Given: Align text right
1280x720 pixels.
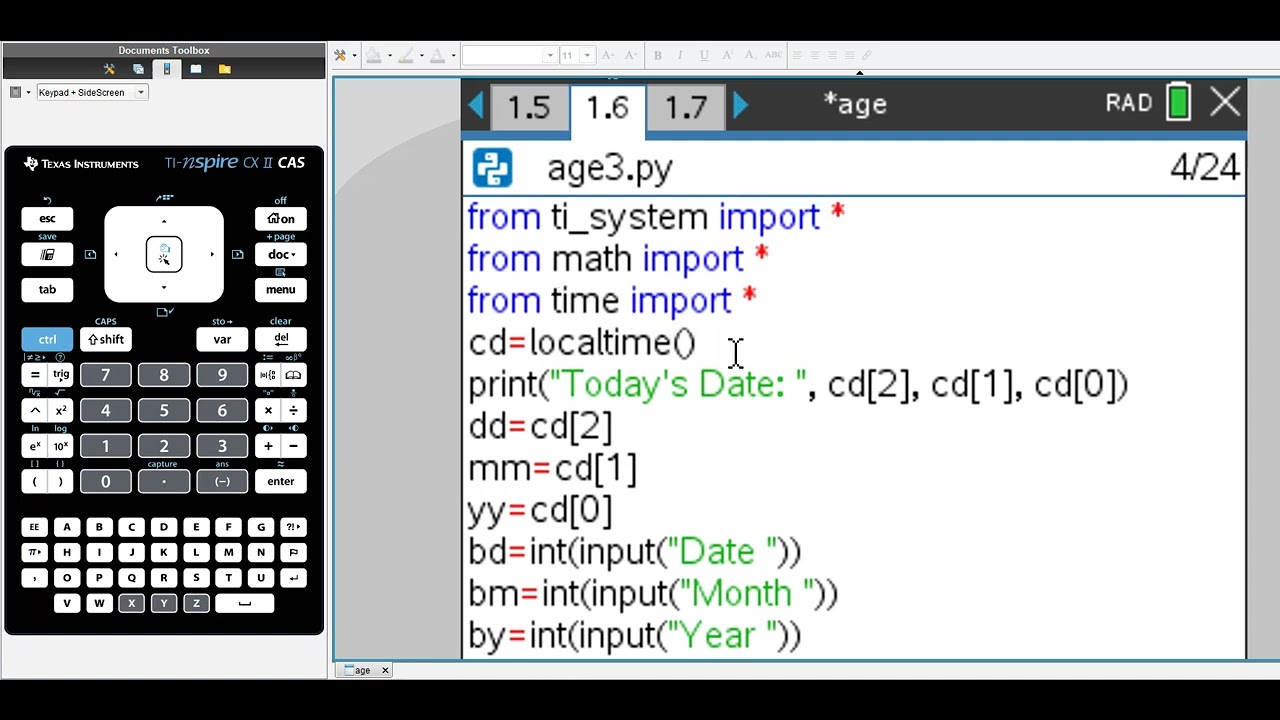Looking at the screenshot, I should [832, 56].
